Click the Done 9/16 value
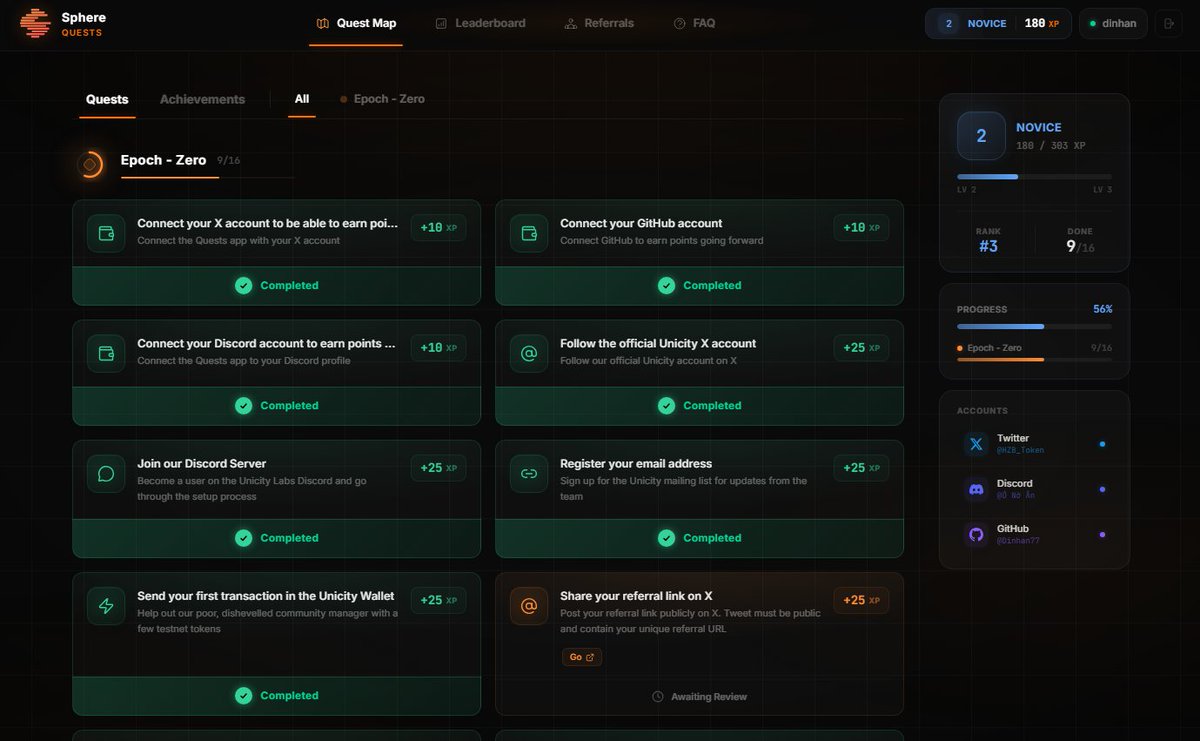The image size is (1200, 741). coord(1080,246)
